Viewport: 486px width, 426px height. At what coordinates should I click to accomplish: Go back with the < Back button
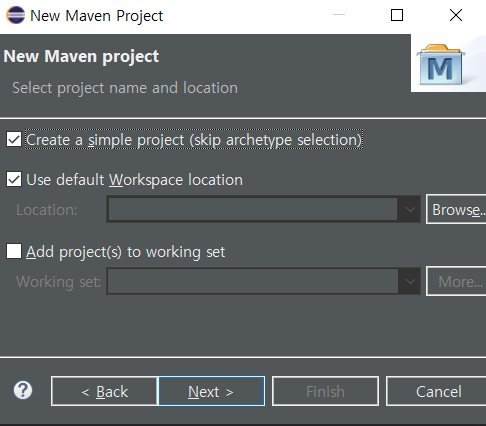tap(104, 391)
